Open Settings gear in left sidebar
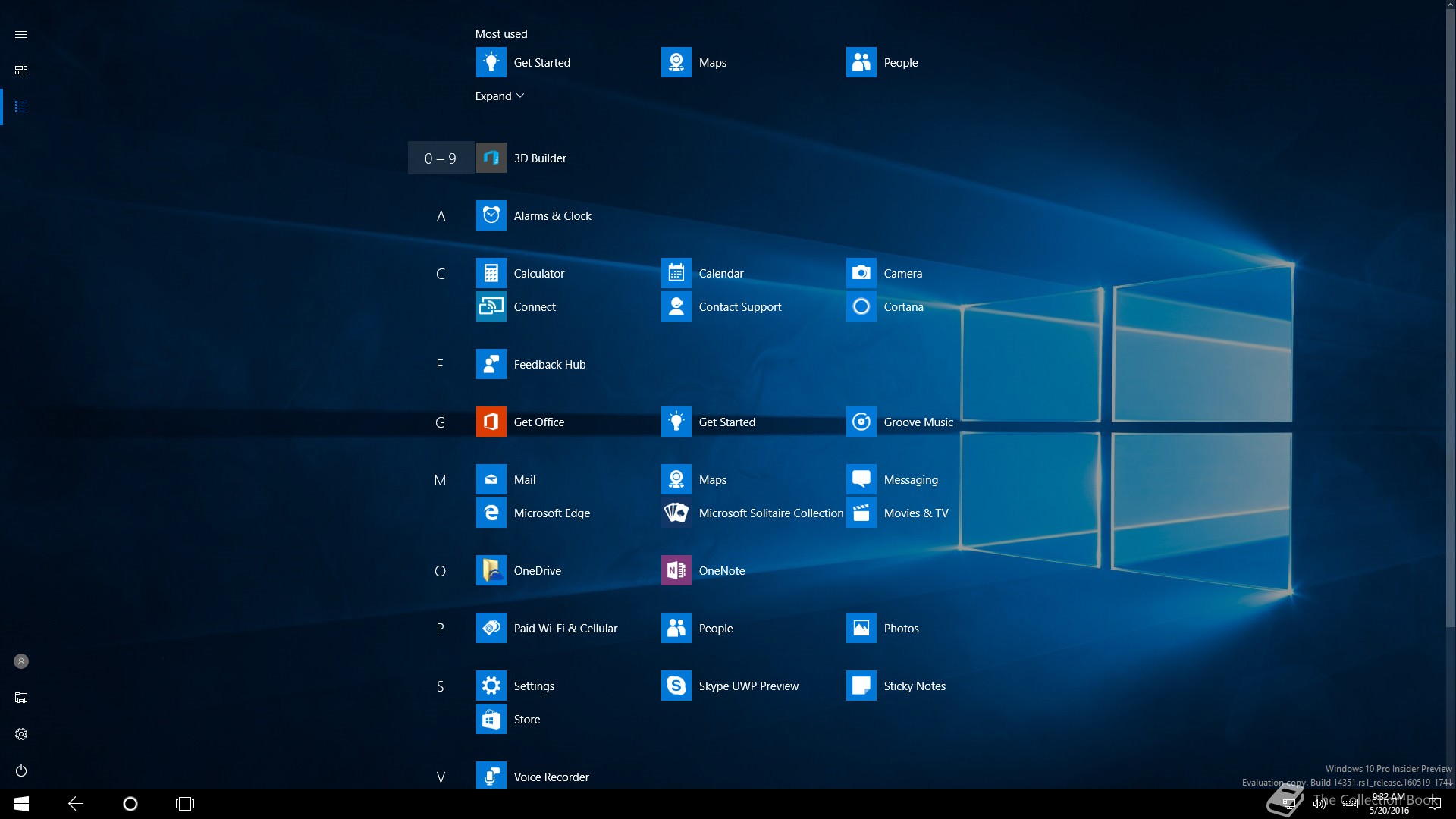Viewport: 1456px width, 819px height. pyautogui.click(x=21, y=734)
